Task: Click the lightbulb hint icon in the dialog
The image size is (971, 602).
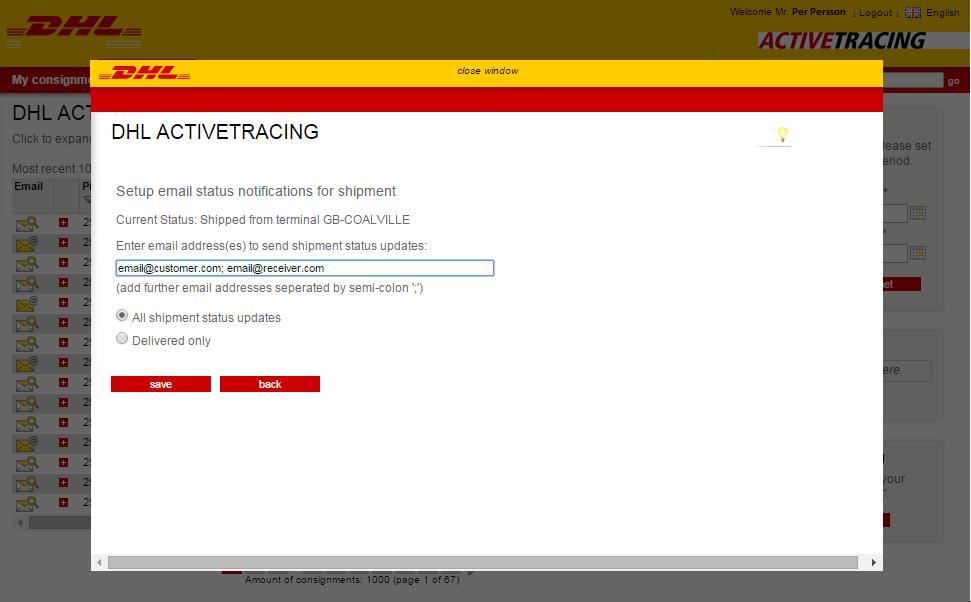Action: pos(782,134)
